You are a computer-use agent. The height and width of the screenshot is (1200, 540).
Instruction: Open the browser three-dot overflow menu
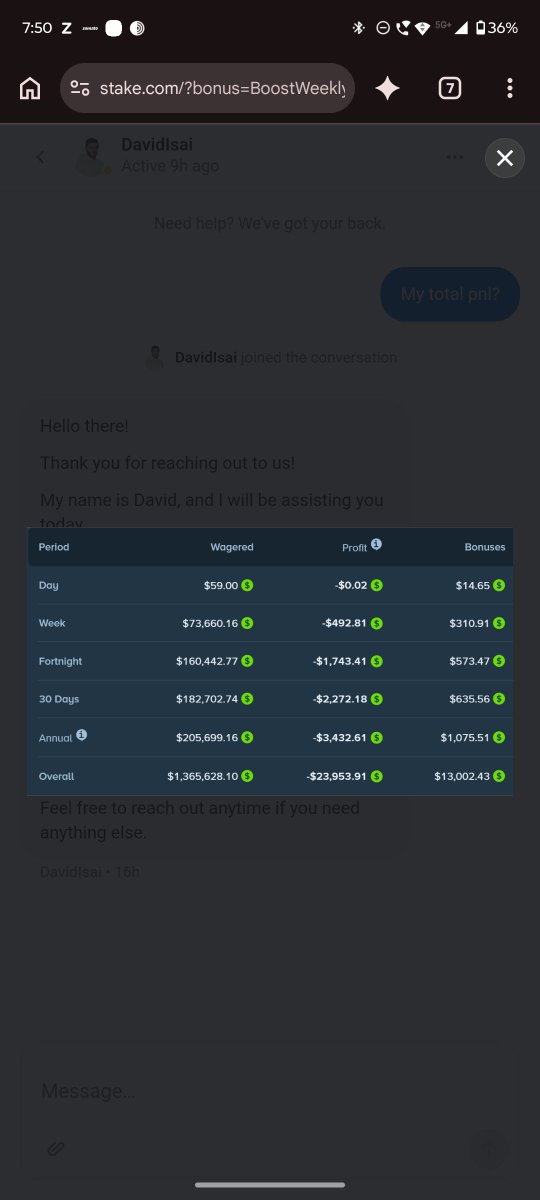510,88
